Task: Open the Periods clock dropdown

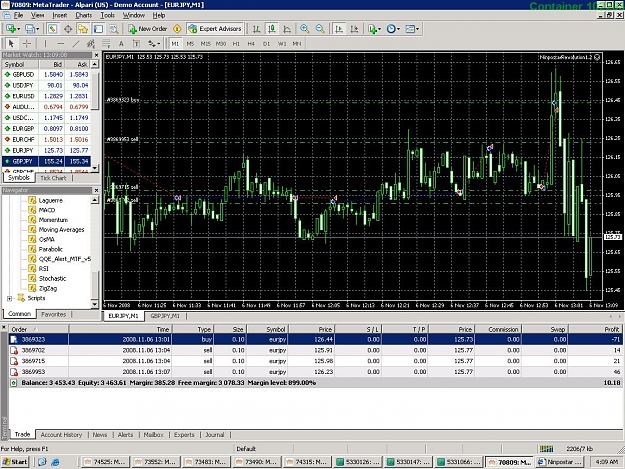Action: point(393,29)
